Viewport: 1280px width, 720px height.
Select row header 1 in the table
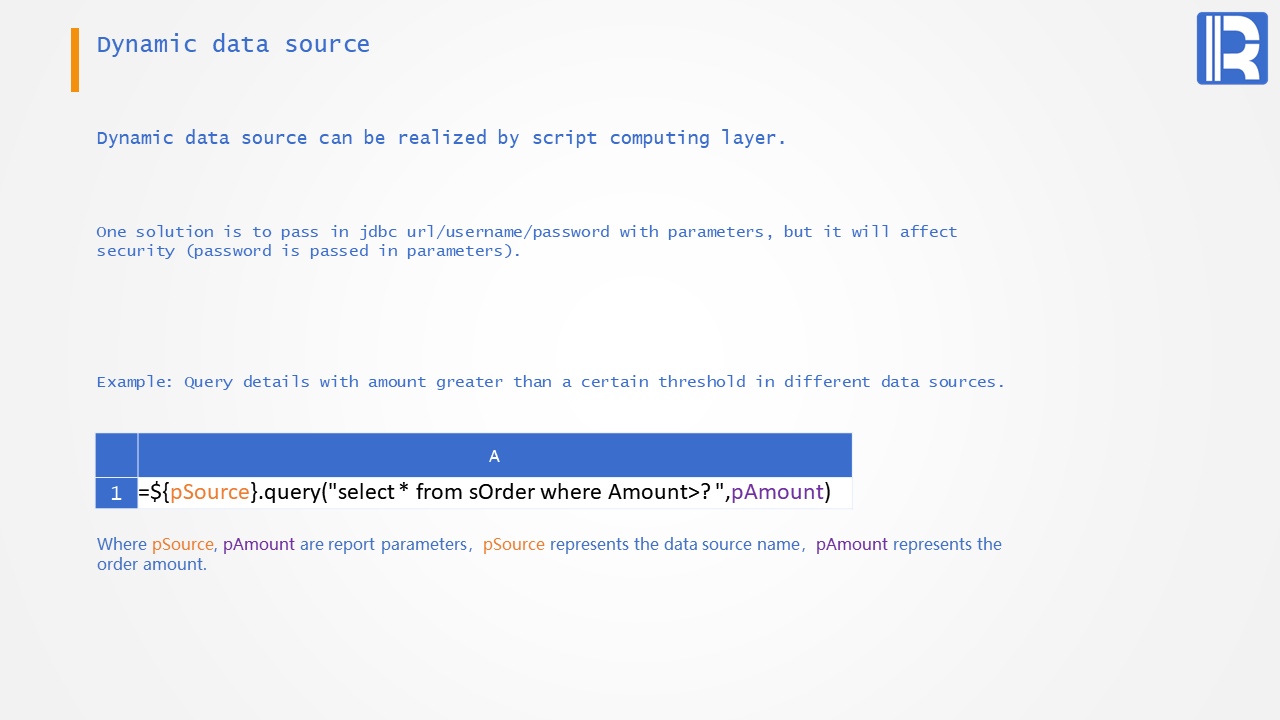(116, 493)
